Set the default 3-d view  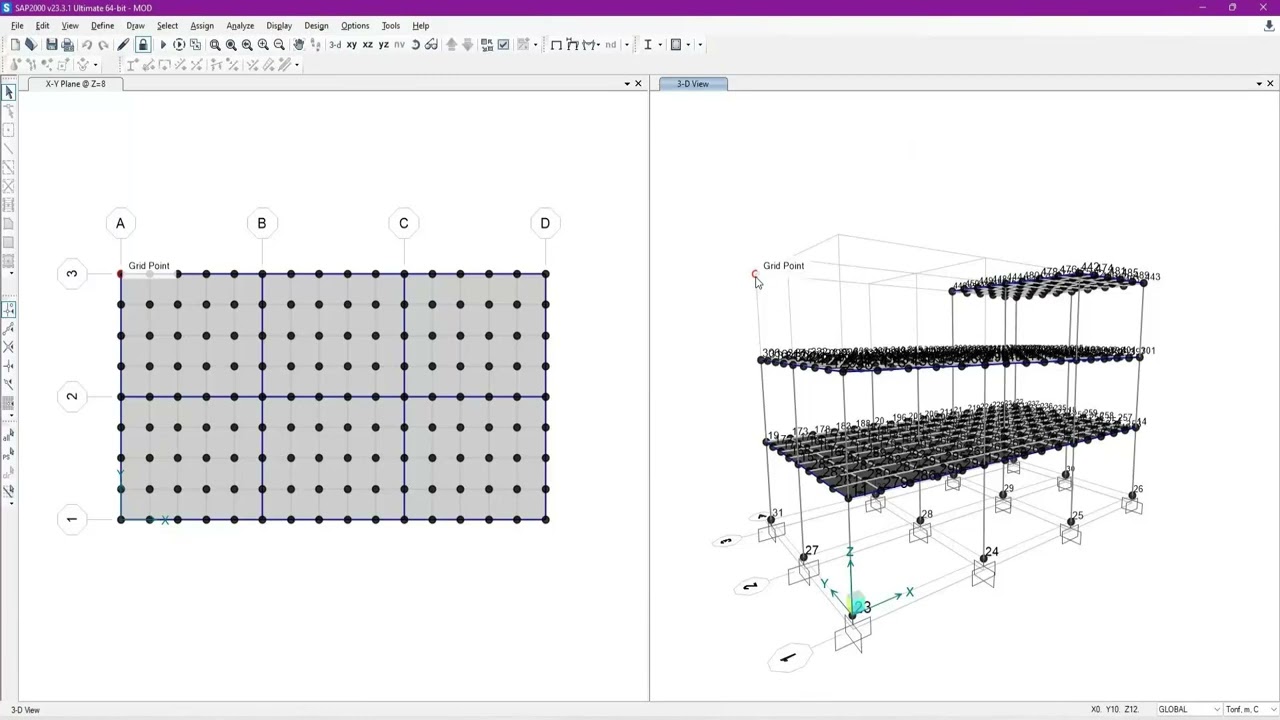335,44
